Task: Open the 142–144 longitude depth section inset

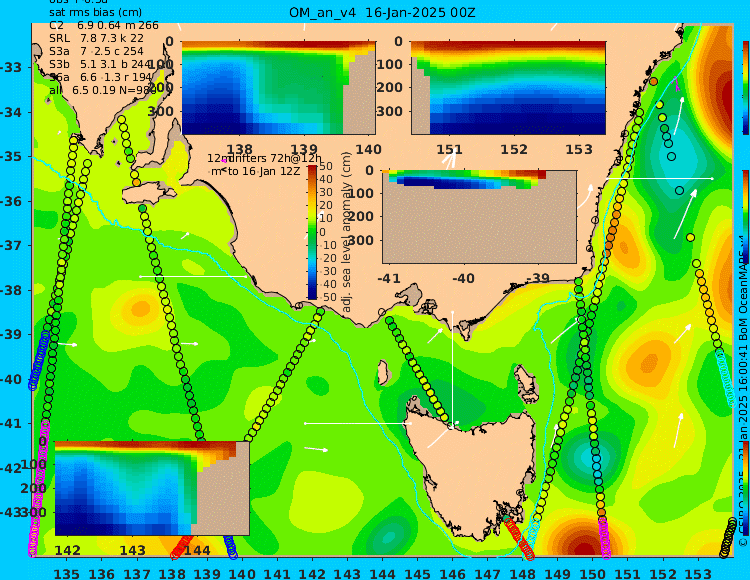Action: tap(152, 488)
